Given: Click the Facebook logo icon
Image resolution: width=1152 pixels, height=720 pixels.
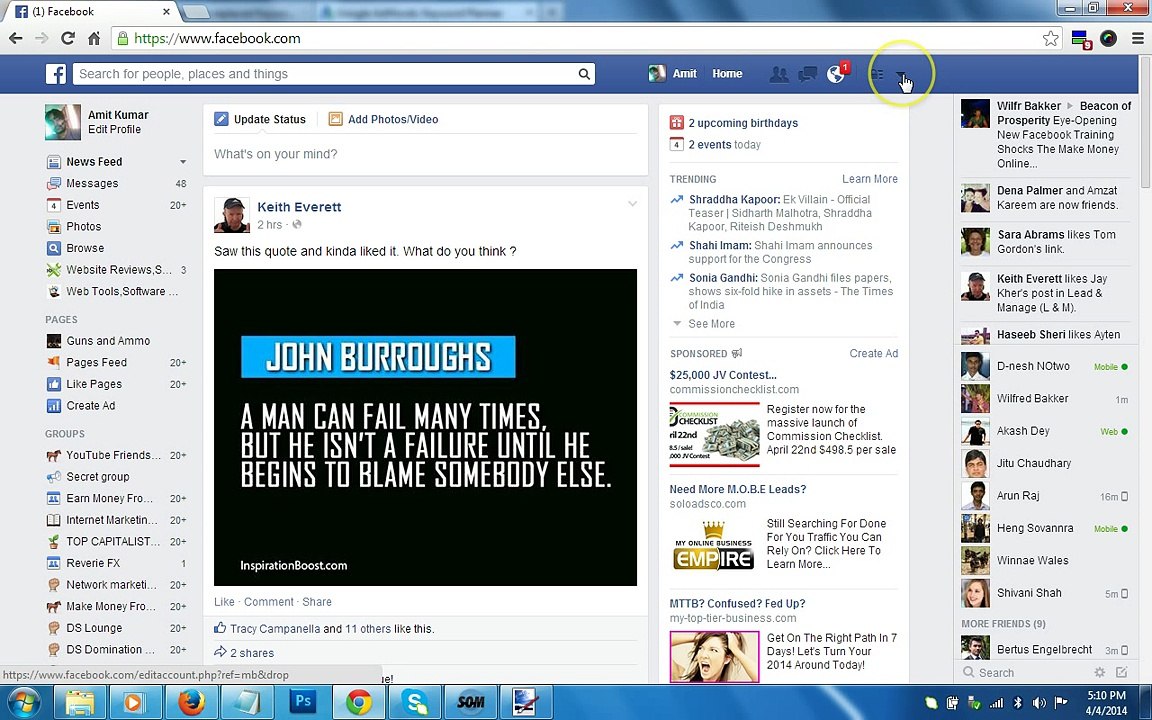Looking at the screenshot, I should coord(56,73).
